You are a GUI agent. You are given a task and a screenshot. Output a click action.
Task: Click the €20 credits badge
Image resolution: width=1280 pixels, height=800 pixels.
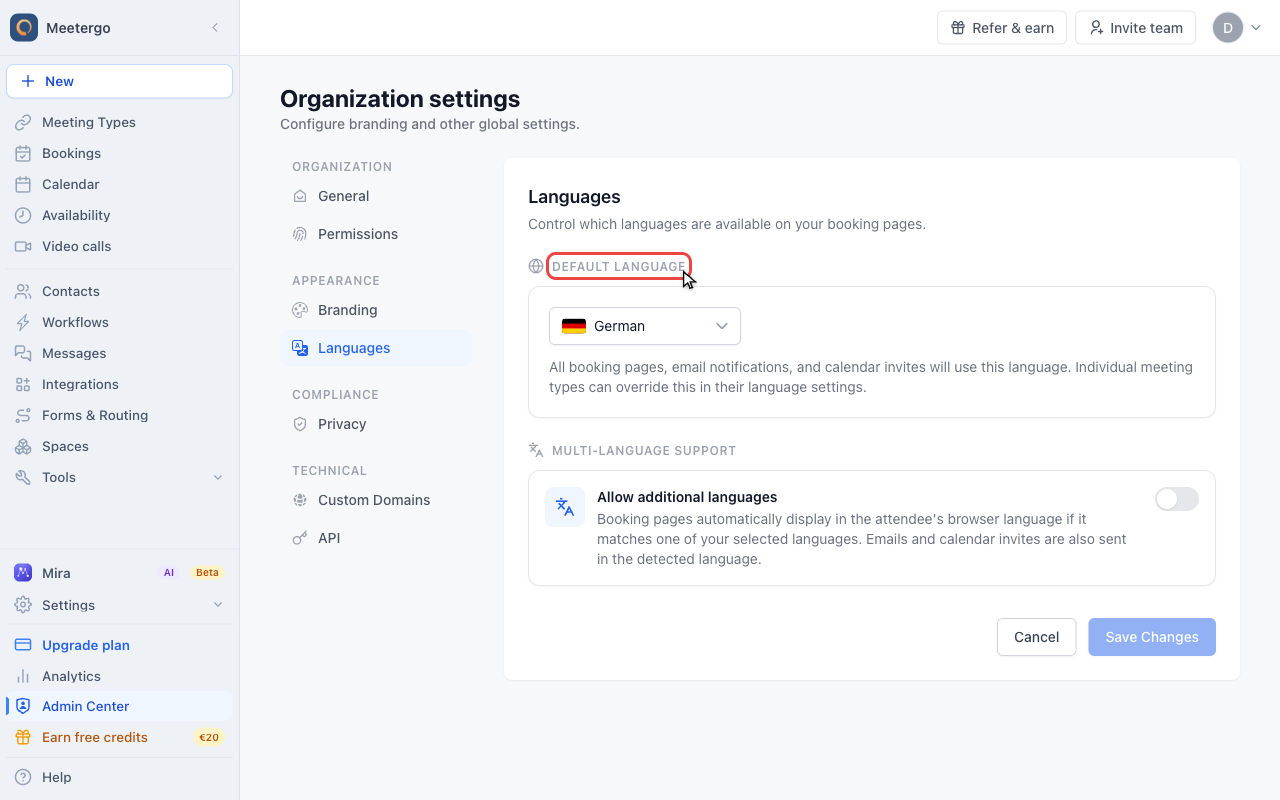209,737
